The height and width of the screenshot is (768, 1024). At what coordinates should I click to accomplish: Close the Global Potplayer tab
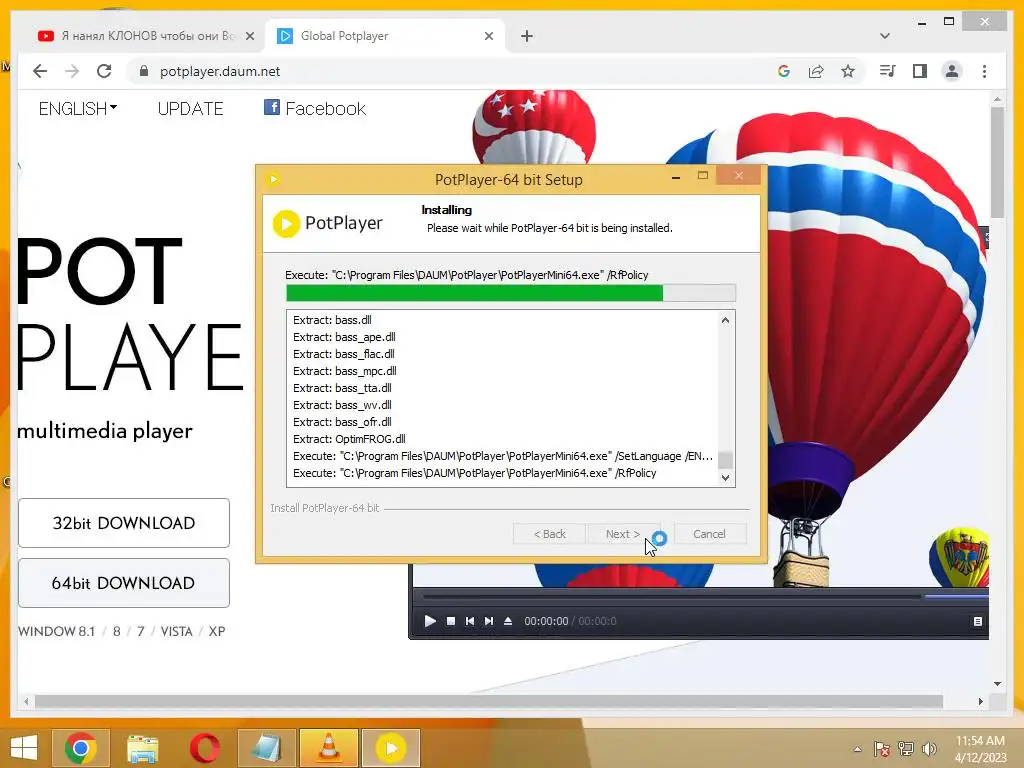point(488,36)
